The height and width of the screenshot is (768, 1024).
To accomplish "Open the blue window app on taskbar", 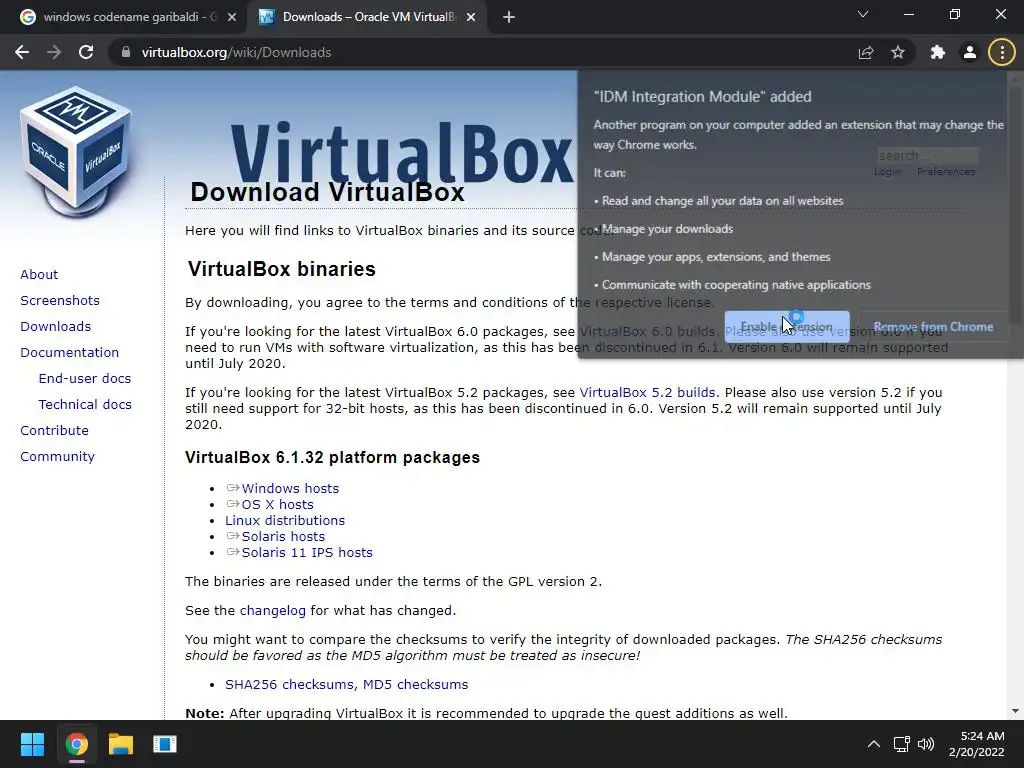I will tap(165, 744).
